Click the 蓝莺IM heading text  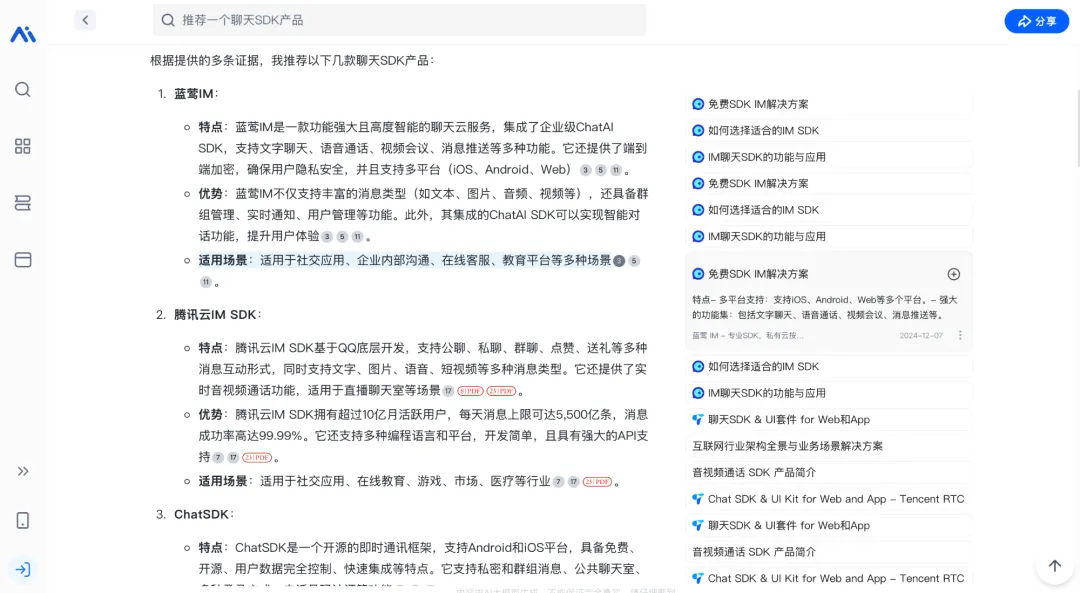(x=196, y=94)
